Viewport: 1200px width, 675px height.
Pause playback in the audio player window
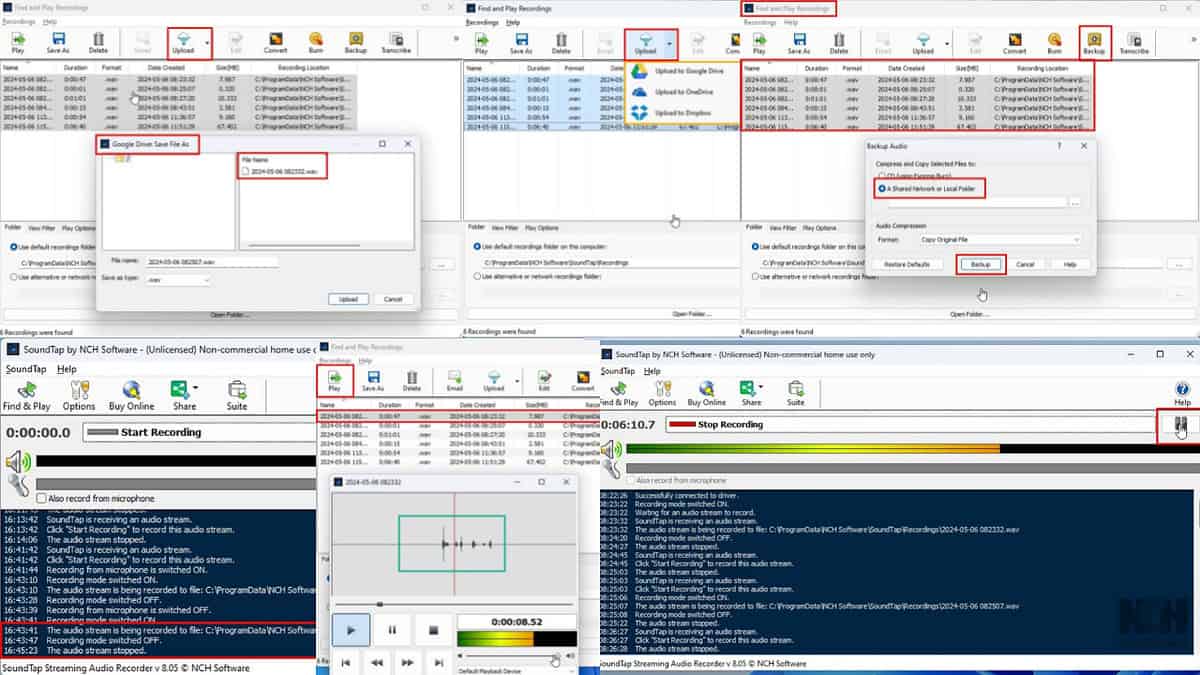pos(392,630)
